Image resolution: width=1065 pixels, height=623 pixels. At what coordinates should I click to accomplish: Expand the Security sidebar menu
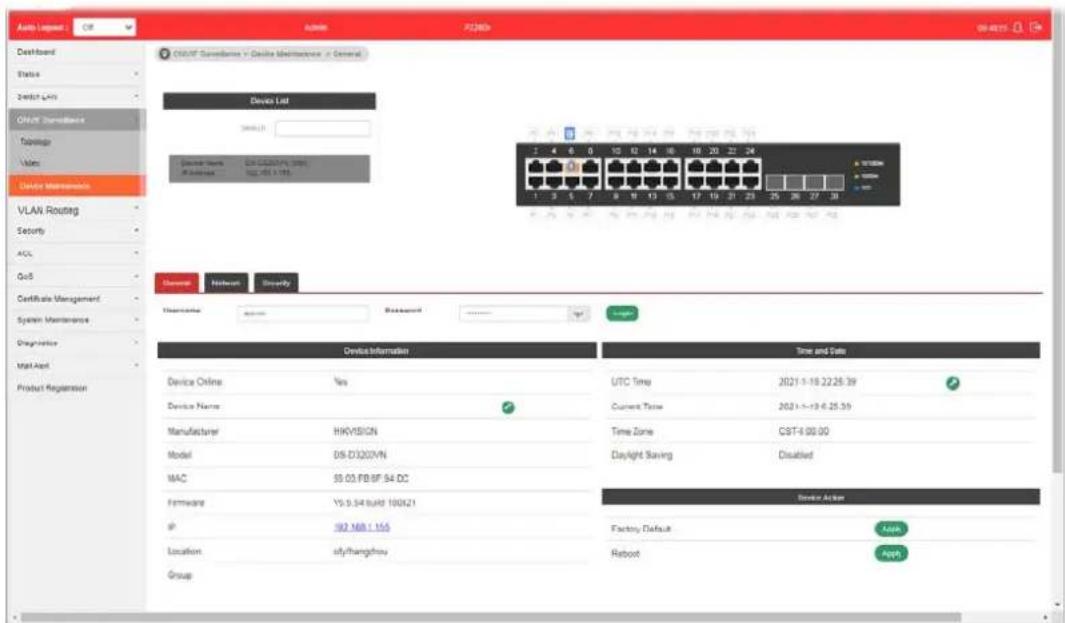coord(76,231)
